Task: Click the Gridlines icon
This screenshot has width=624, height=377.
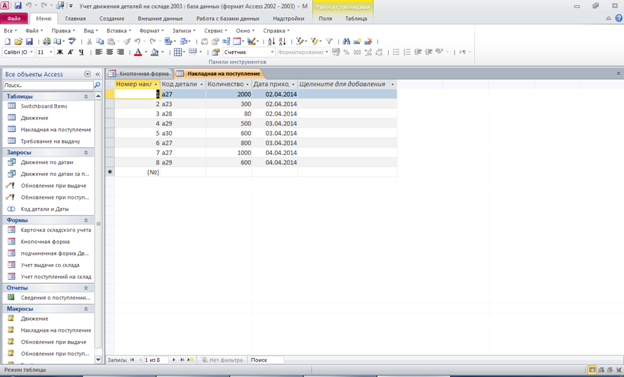Action: [x=178, y=52]
